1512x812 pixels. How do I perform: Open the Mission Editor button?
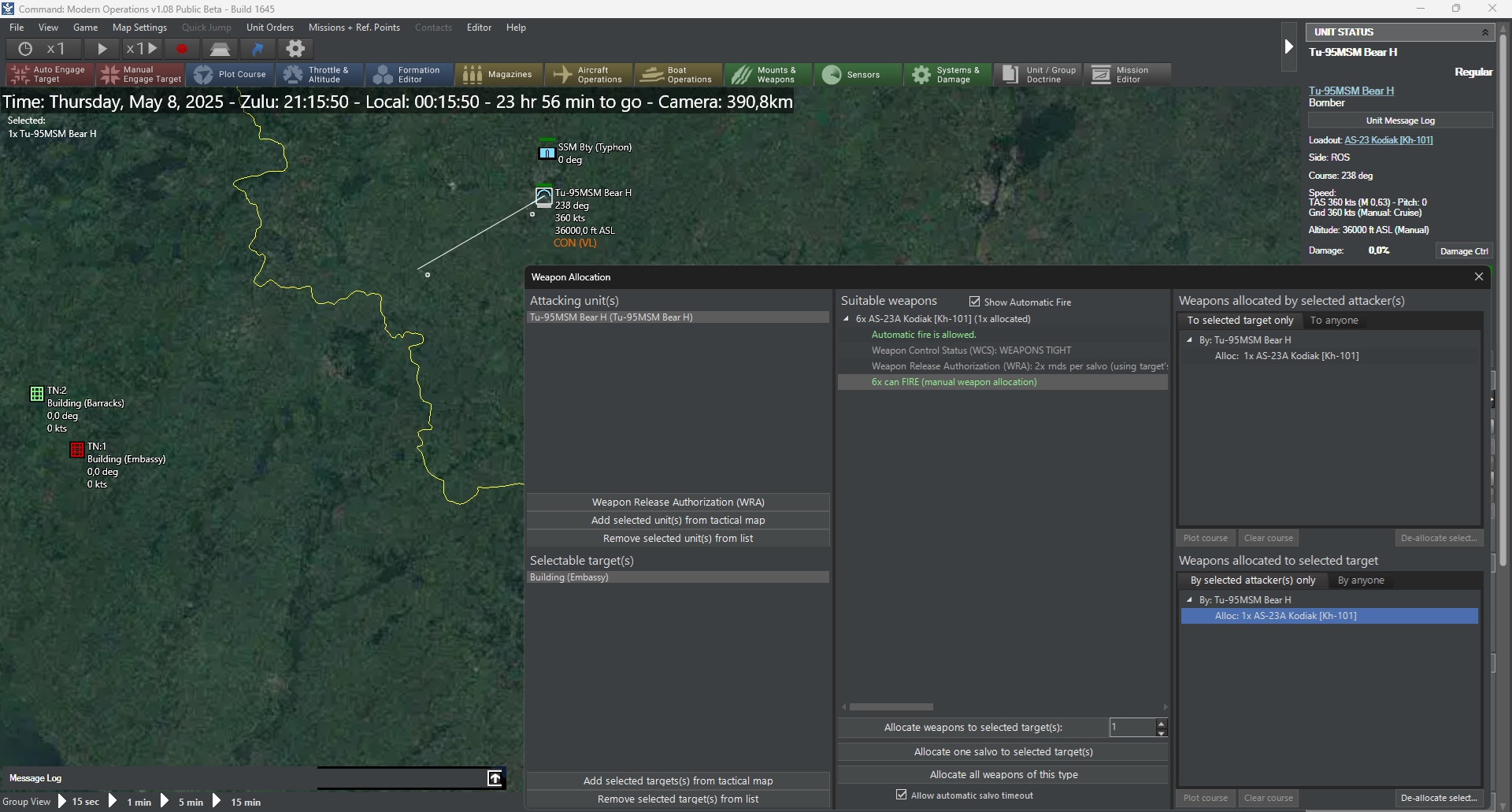point(1126,75)
